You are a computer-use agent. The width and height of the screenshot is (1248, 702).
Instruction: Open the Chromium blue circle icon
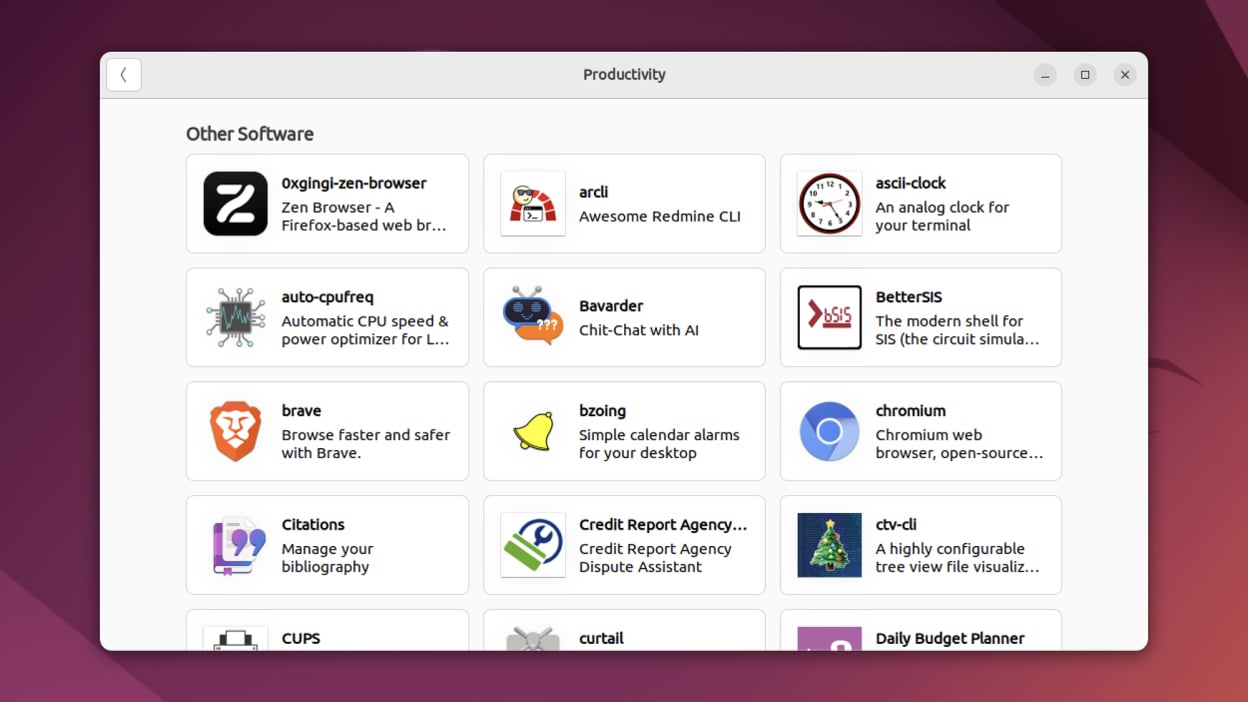click(x=829, y=432)
